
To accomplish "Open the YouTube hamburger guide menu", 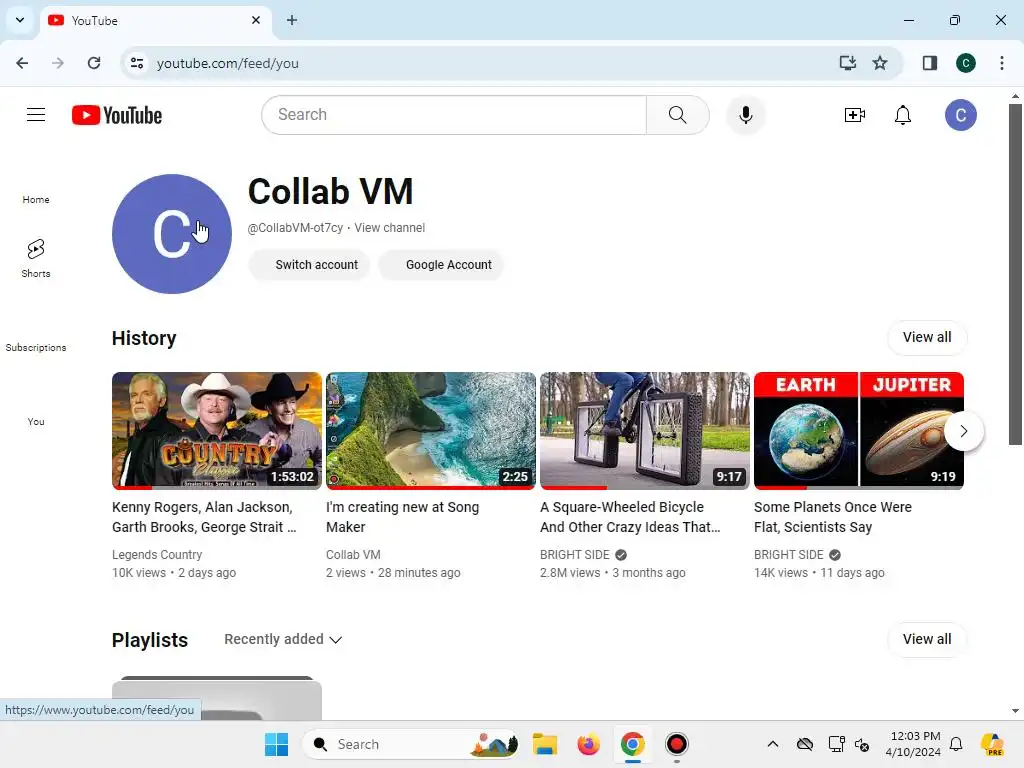I will tap(36, 115).
